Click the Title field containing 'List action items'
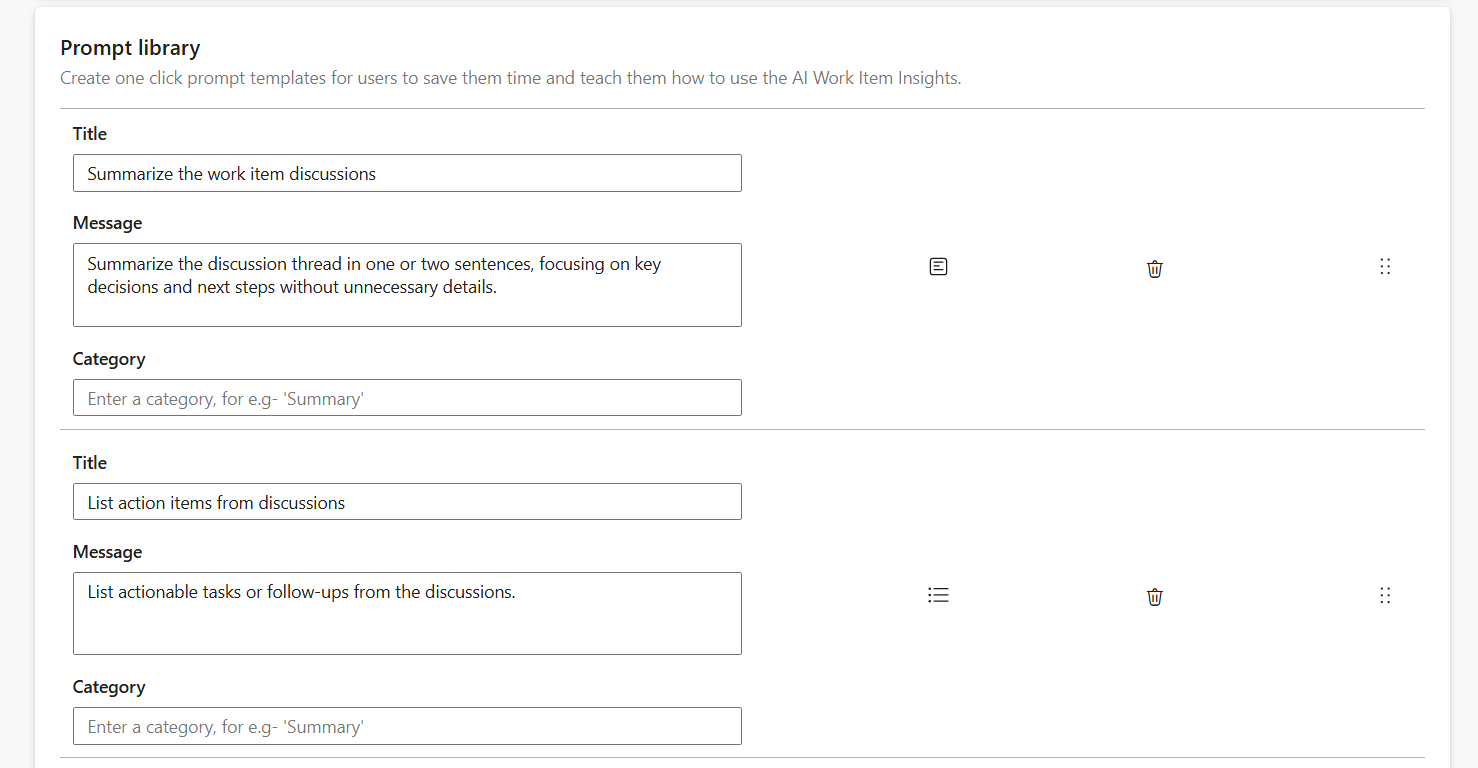Image resolution: width=1478 pixels, height=768 pixels. point(406,501)
